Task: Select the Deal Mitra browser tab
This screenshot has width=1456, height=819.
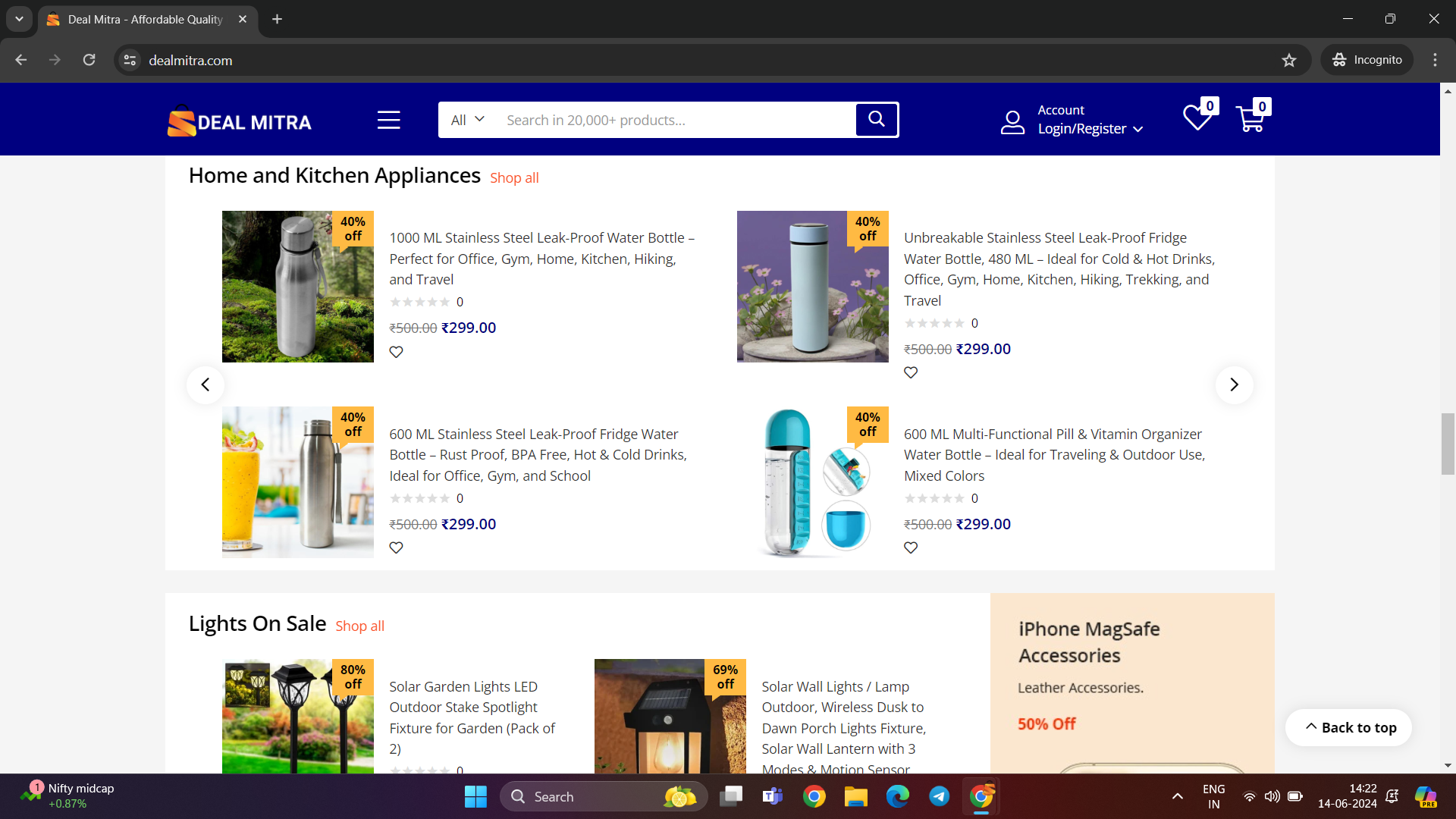Action: (144, 19)
